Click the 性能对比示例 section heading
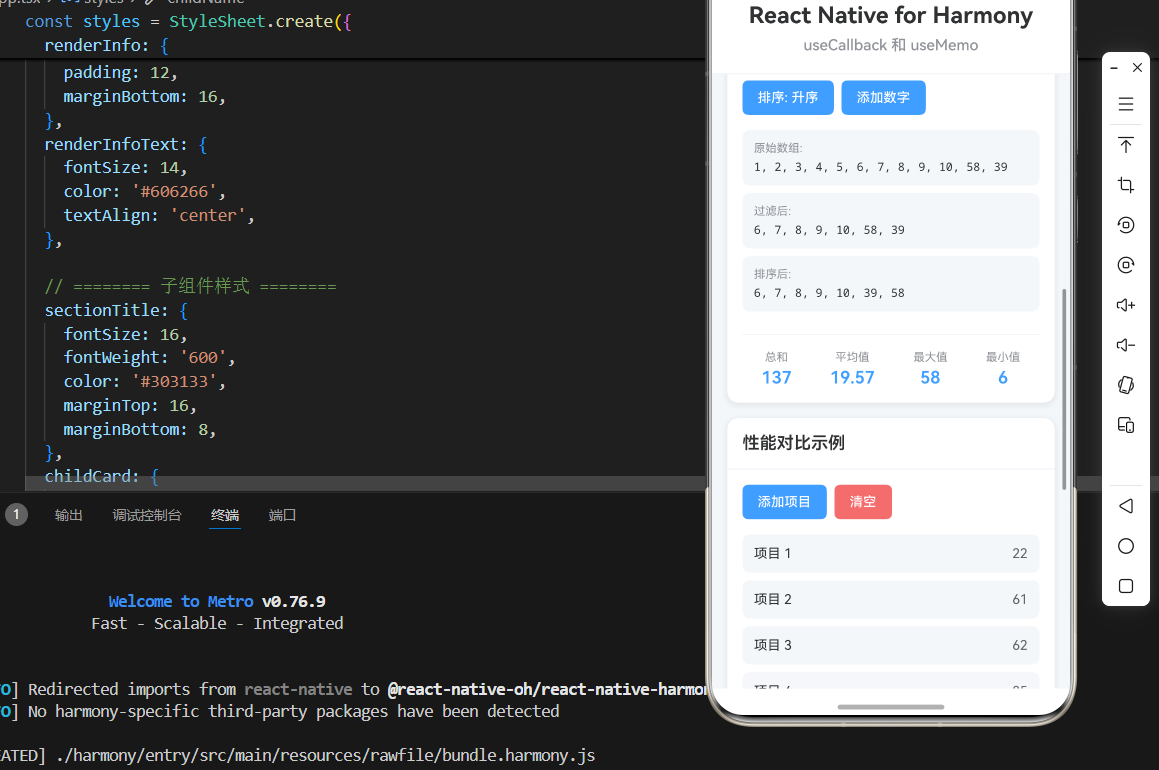The image size is (1159, 770). (793, 443)
